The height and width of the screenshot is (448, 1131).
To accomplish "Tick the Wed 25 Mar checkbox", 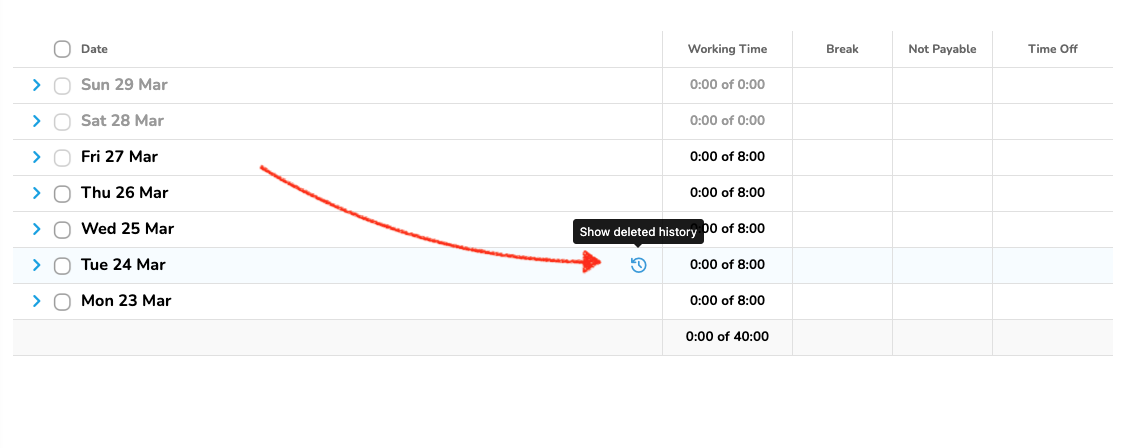I will coord(62,229).
